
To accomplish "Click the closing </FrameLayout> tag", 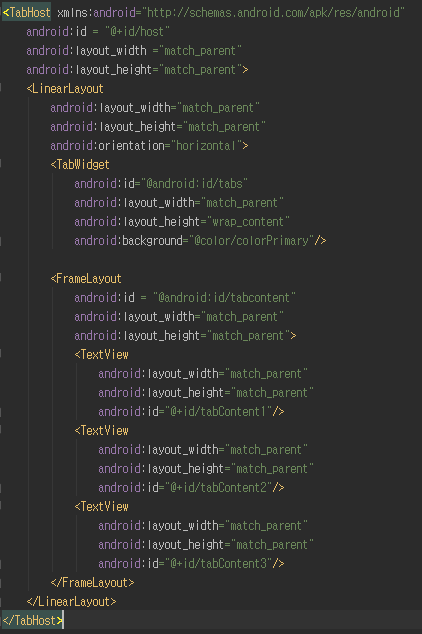I will tap(92, 583).
